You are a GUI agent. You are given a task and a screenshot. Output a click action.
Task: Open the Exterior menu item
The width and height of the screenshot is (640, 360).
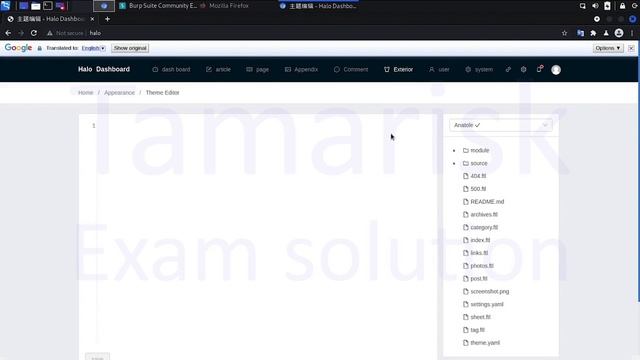pyautogui.click(x=398, y=69)
